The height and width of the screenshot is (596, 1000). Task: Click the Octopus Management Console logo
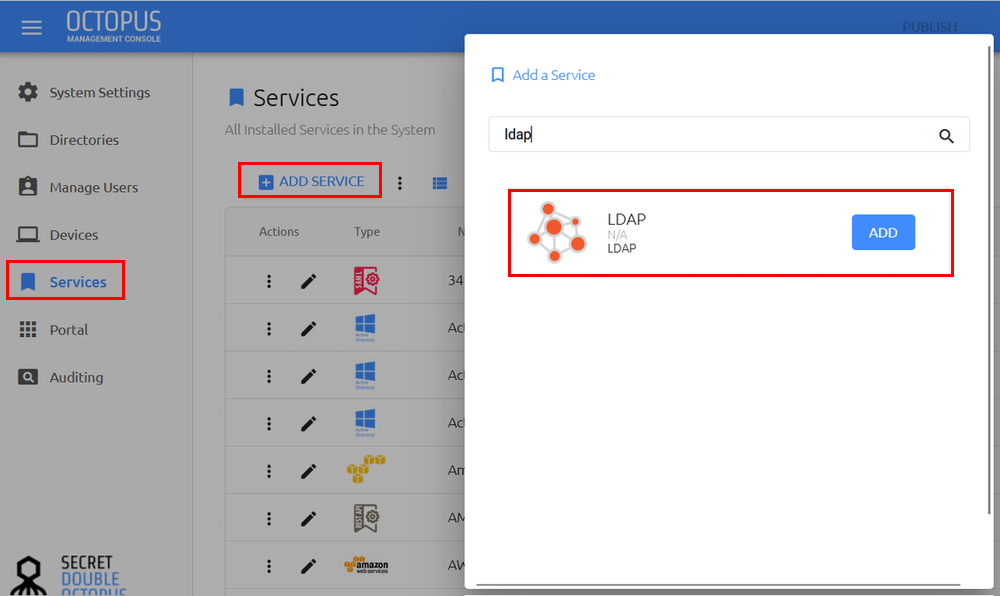point(114,27)
